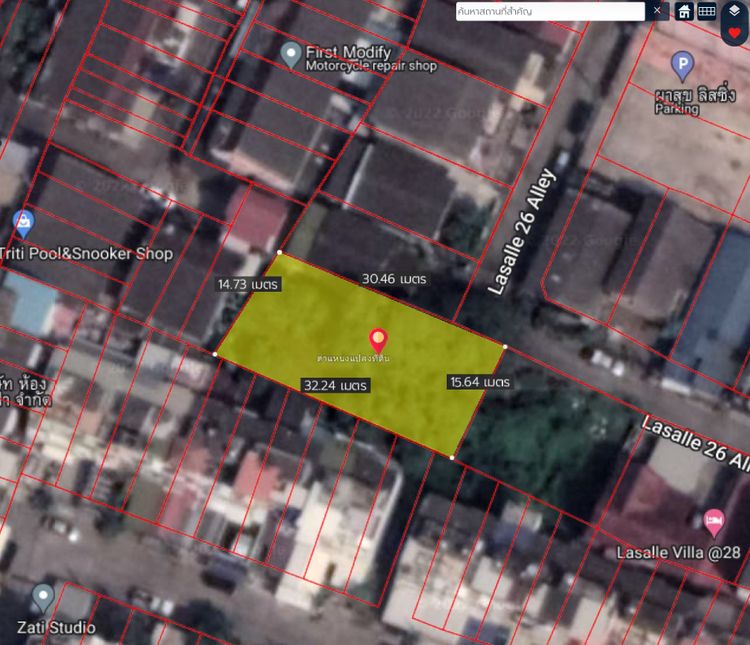Select the 32.24 เมตร boundary label
Viewport: 750px width, 645px height.
point(336,385)
